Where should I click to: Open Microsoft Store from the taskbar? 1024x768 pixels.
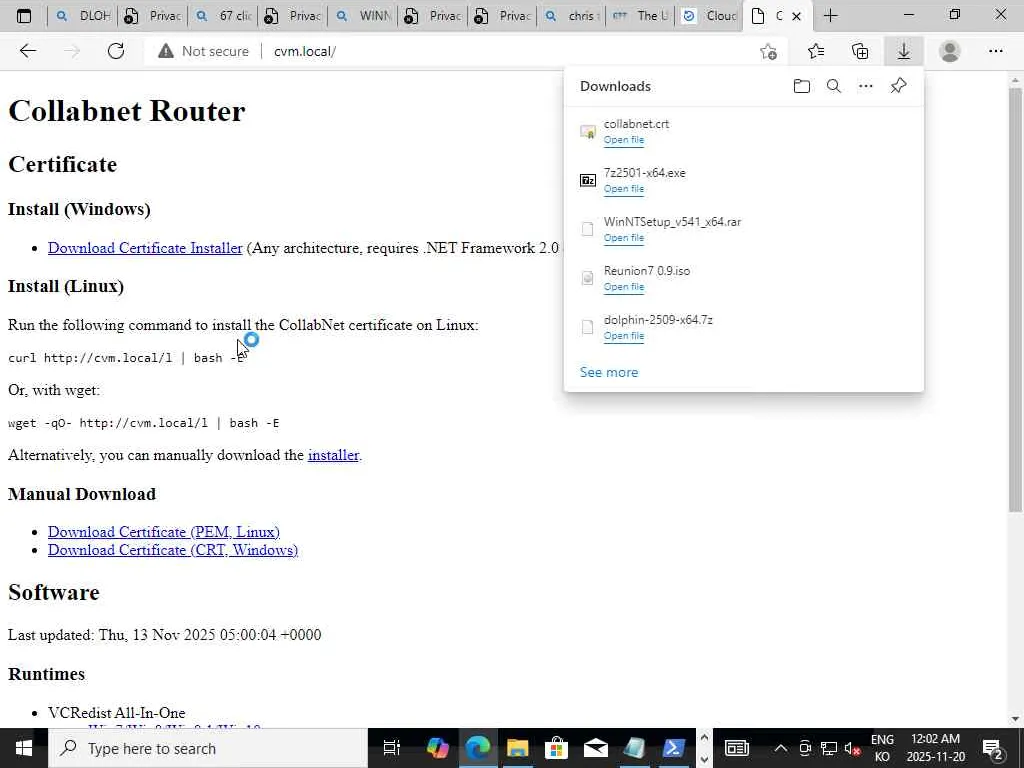(556, 748)
